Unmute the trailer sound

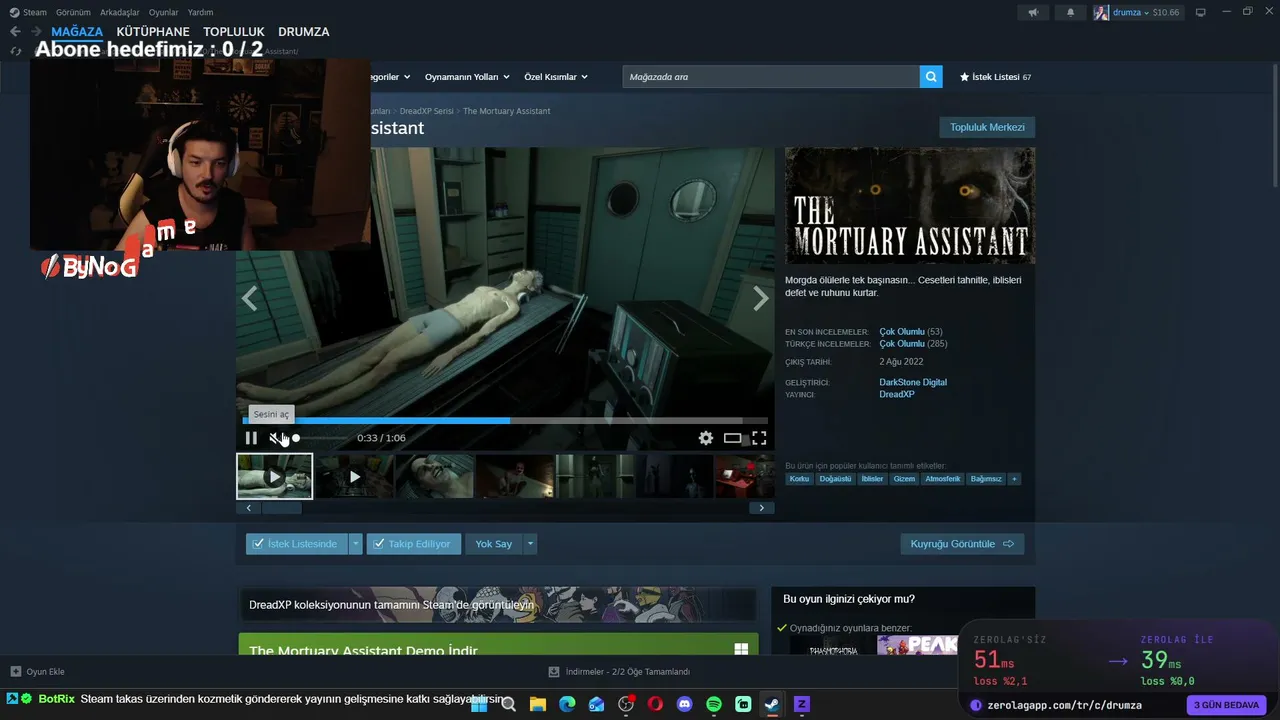coord(276,438)
